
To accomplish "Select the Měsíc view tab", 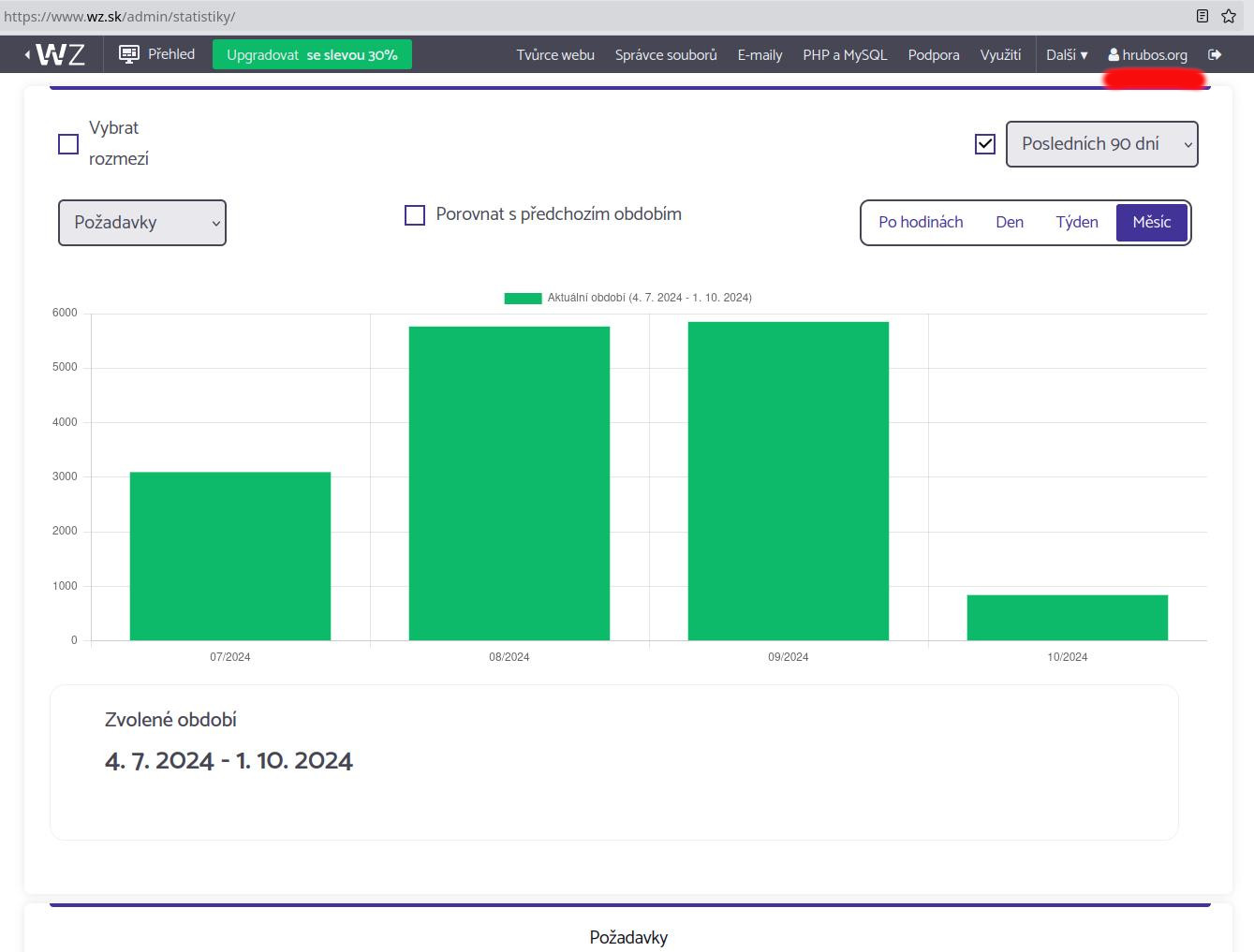I will (1152, 223).
